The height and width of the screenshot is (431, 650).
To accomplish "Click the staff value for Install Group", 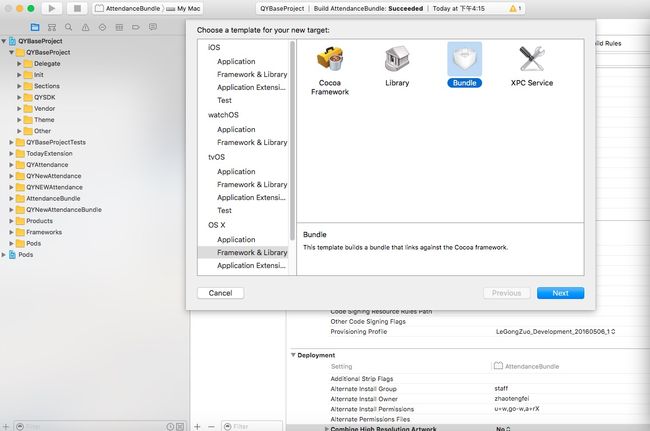I will point(501,389).
